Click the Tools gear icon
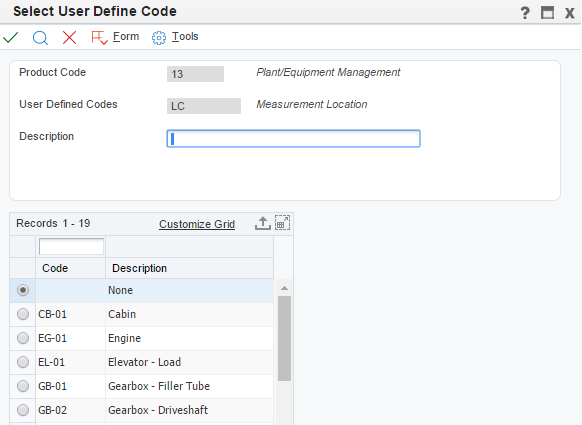Image resolution: width=582 pixels, height=425 pixels. (x=159, y=38)
